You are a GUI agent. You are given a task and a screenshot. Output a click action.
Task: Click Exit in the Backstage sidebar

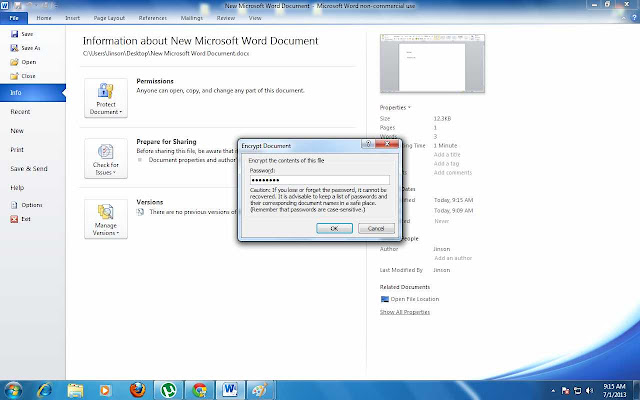pyautogui.click(x=20, y=219)
